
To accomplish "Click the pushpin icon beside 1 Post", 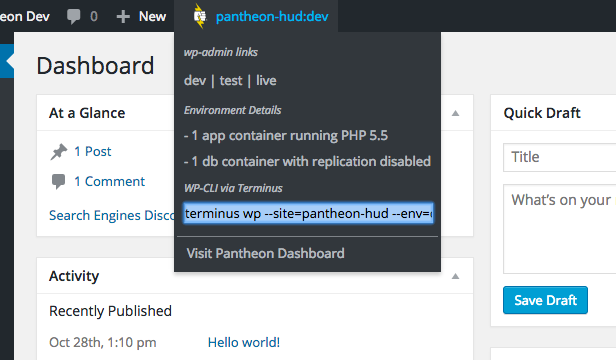I will [x=59, y=152].
